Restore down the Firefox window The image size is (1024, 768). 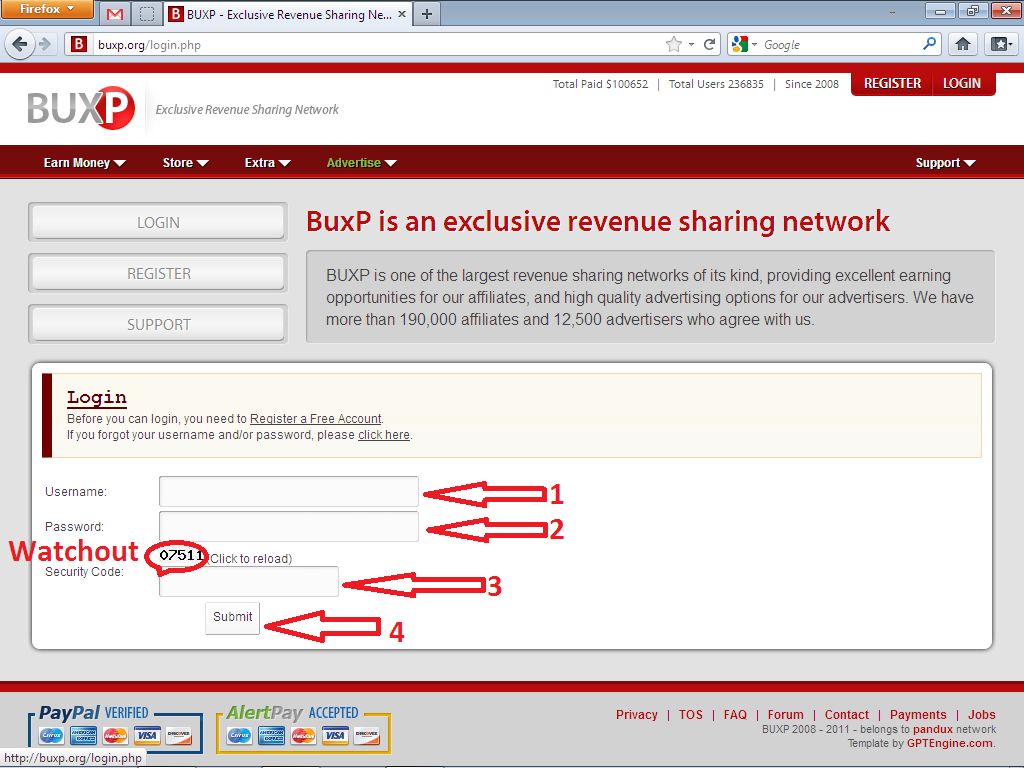(x=972, y=10)
